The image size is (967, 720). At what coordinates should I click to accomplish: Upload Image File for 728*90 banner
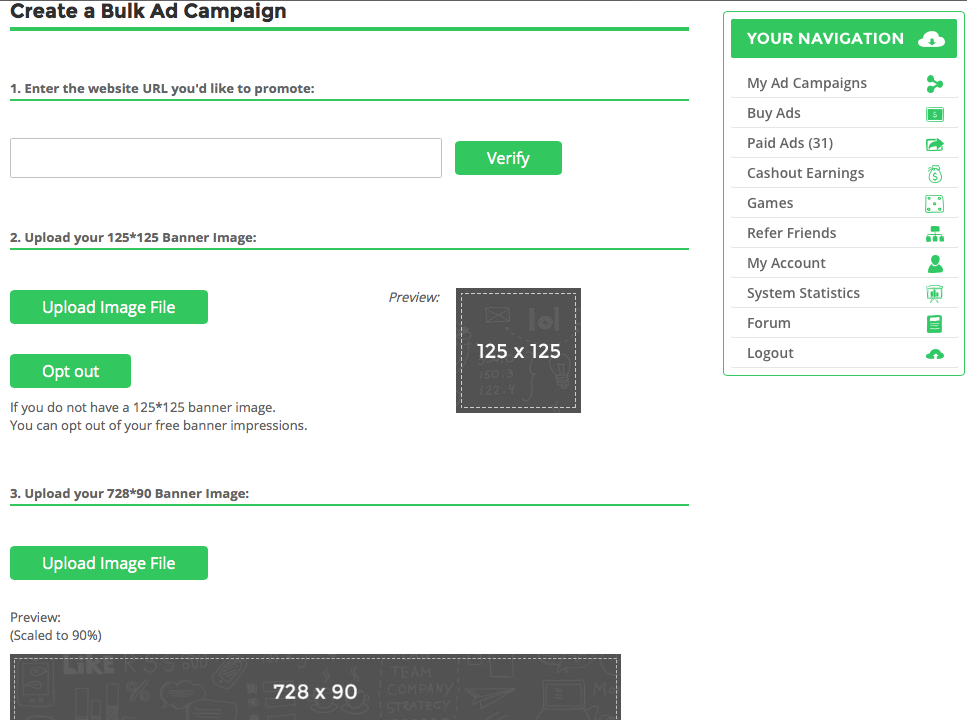point(109,563)
